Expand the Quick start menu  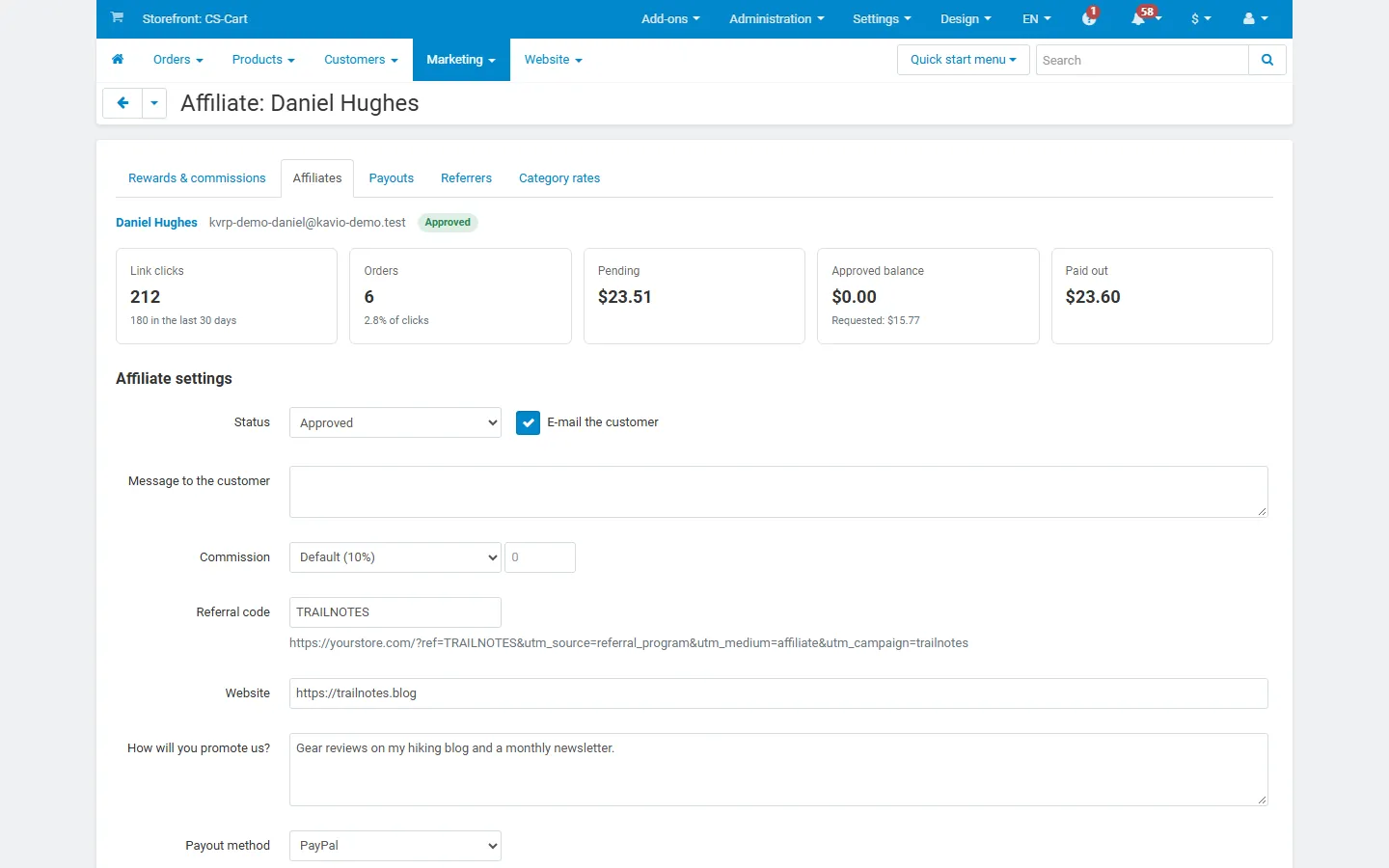(964, 60)
